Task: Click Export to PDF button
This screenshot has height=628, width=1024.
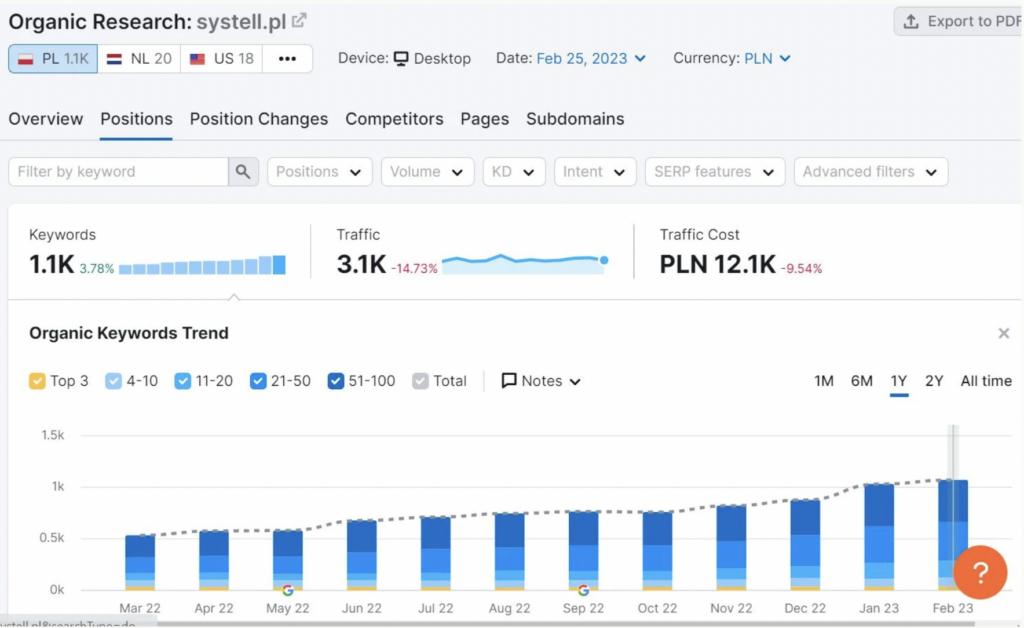Action: pos(959,22)
